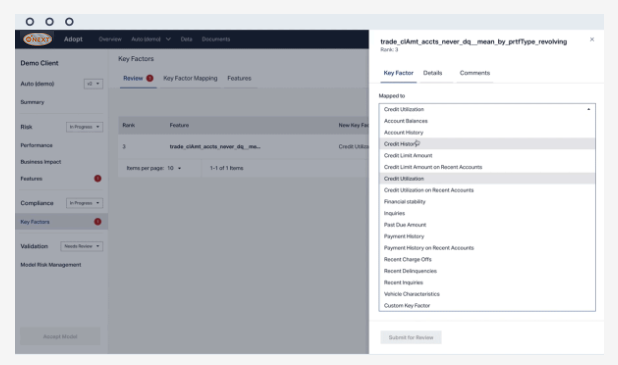Choose Recent Delinquencies option

(x=487, y=271)
